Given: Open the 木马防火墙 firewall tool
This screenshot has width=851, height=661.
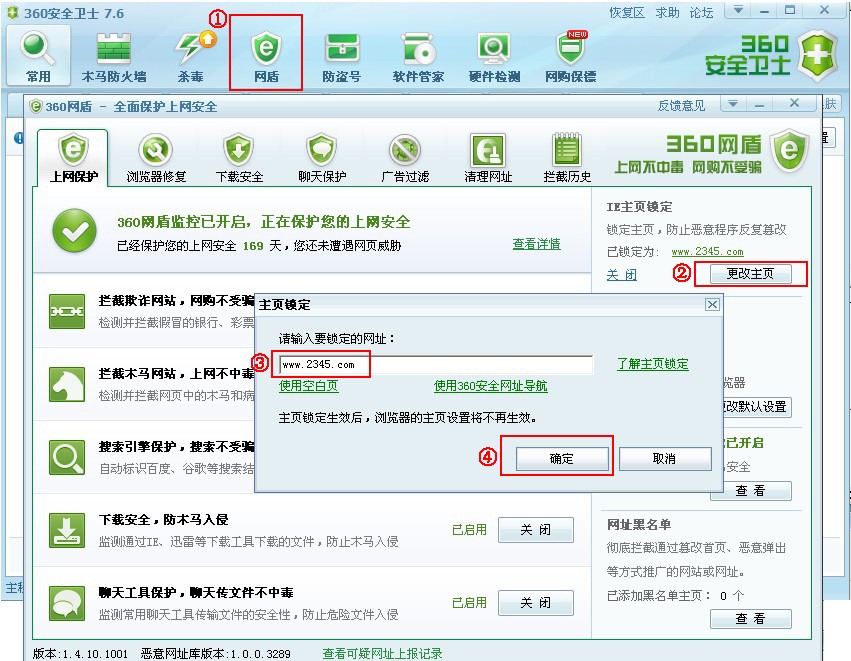Looking at the screenshot, I should pyautogui.click(x=114, y=56).
